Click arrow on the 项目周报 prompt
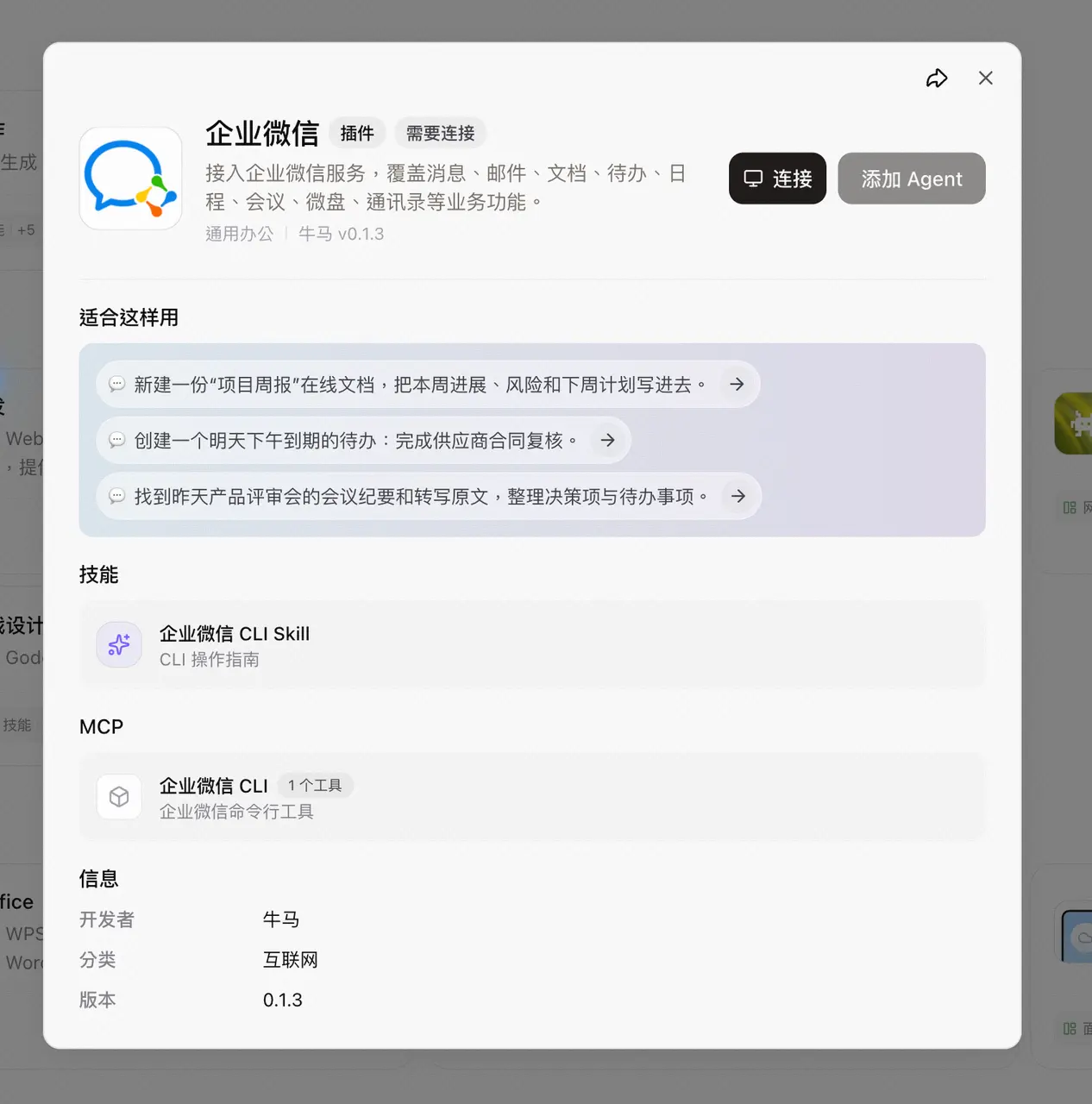 coord(737,385)
